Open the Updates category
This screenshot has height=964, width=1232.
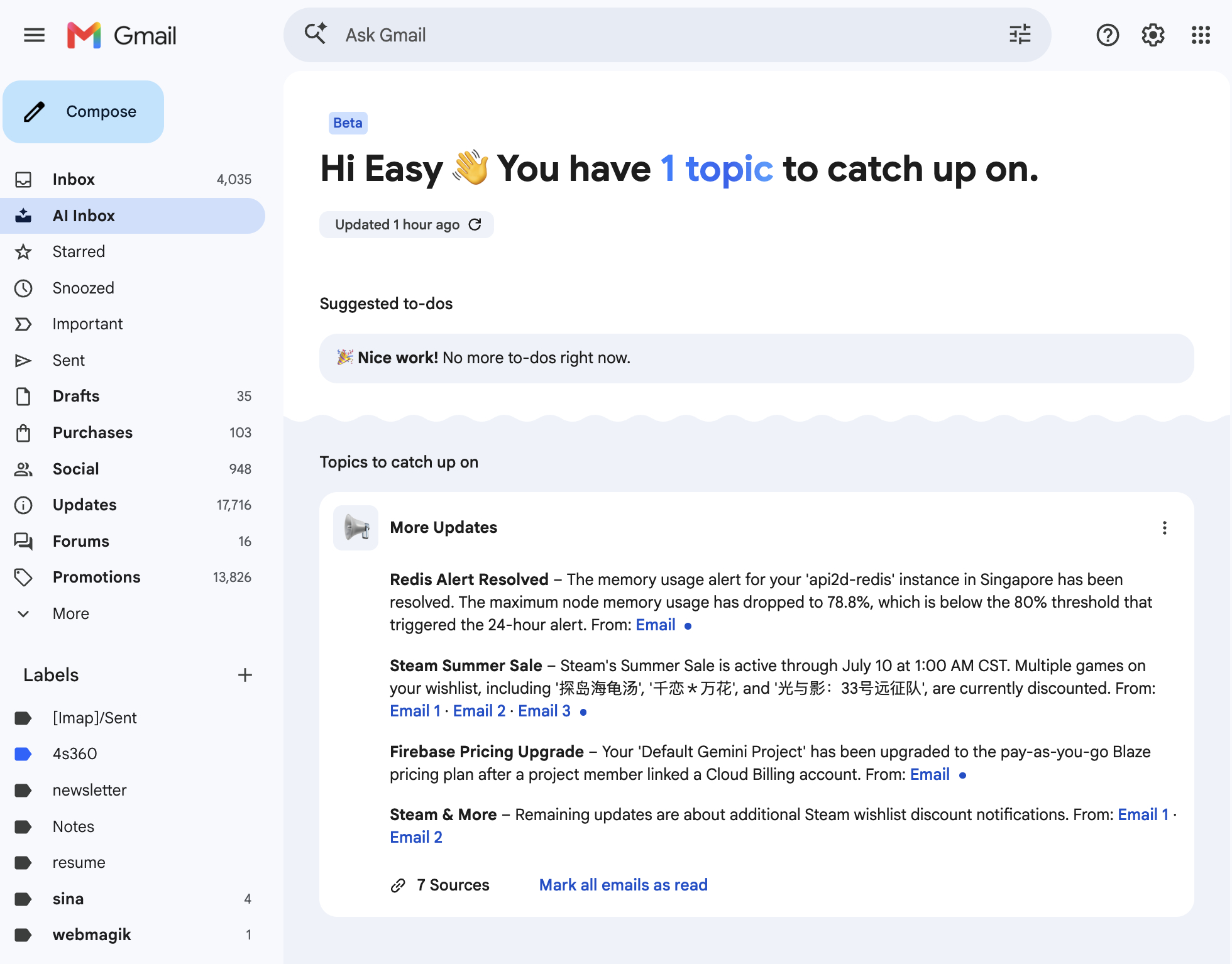pyautogui.click(x=132, y=505)
